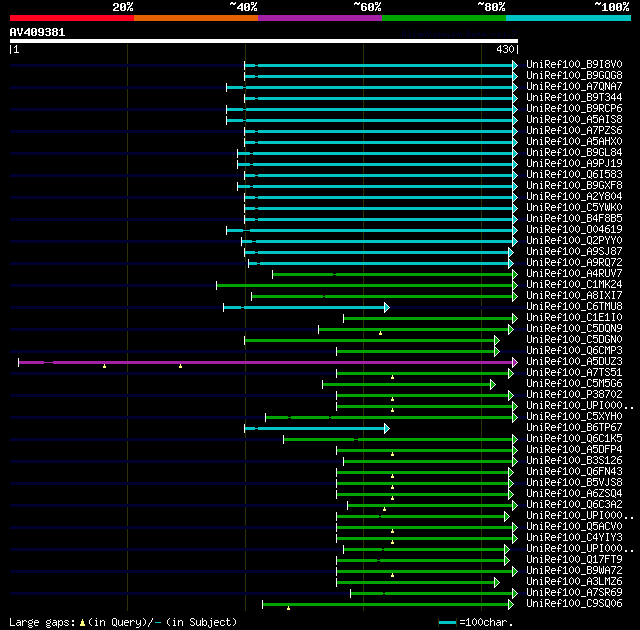Open hit UniRef100_B9I8V0
Image resolution: width=640 pixels, height=630 pixels.
coord(574,64)
